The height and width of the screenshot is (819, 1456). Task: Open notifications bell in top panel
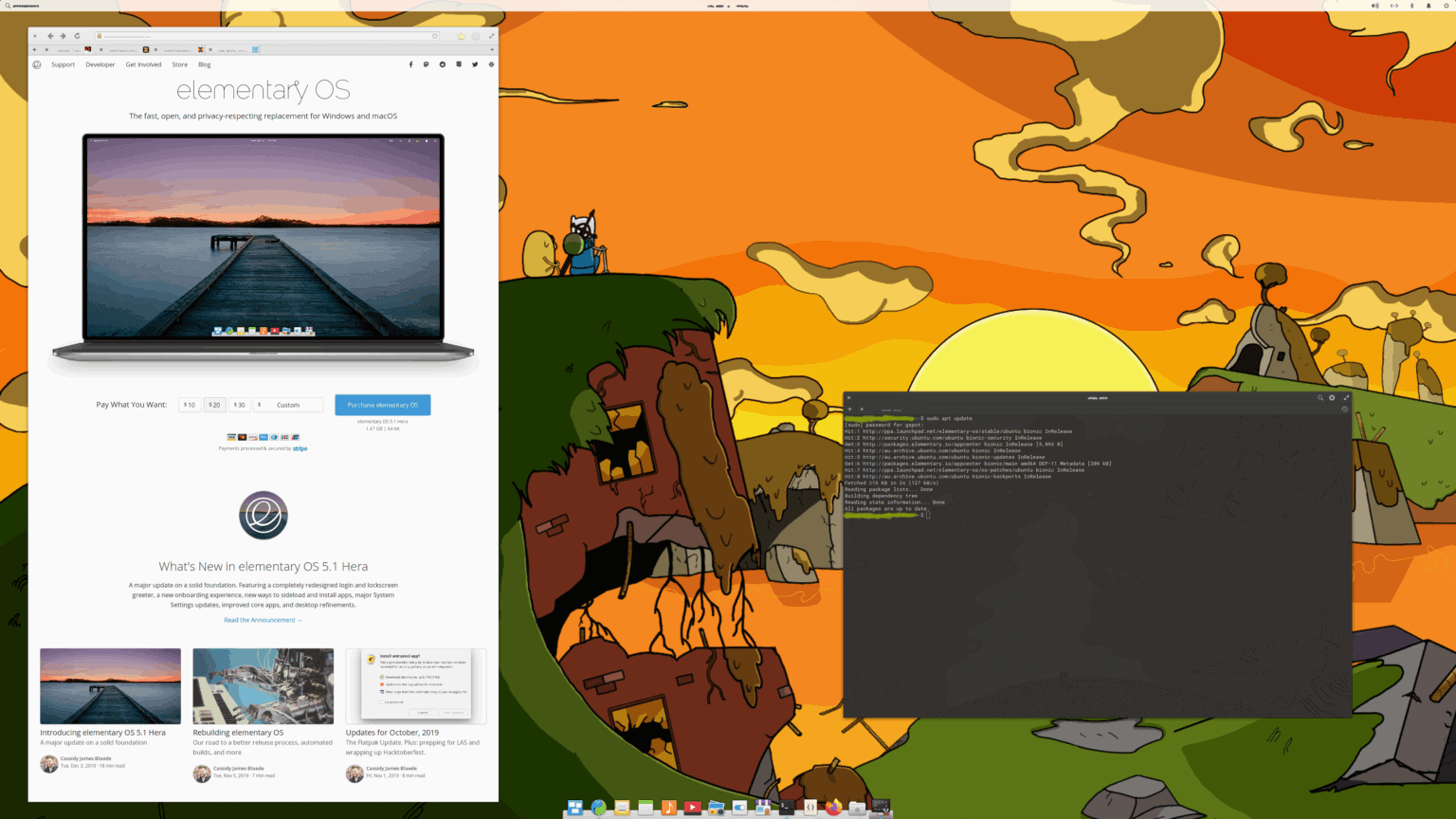click(x=1429, y=6)
